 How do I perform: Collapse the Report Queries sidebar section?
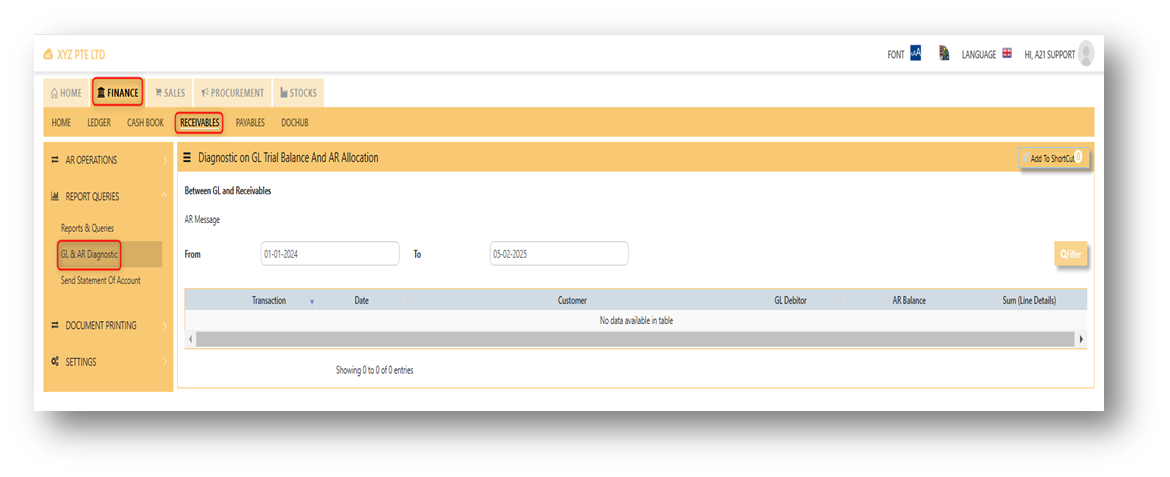[108, 196]
